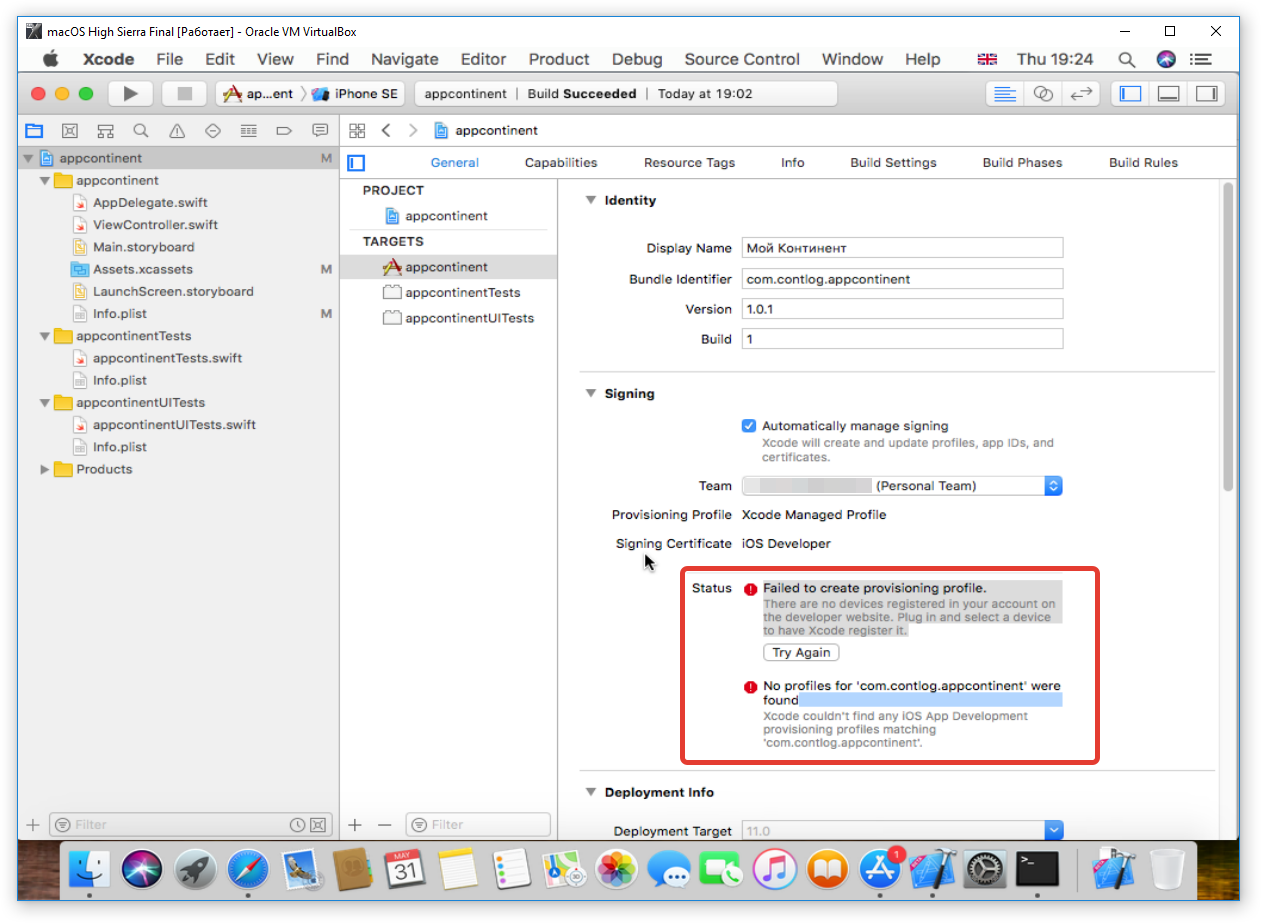Viewport: 1261px width, 923px height.
Task: Toggle the project and targets list sidebar
Action: point(357,163)
